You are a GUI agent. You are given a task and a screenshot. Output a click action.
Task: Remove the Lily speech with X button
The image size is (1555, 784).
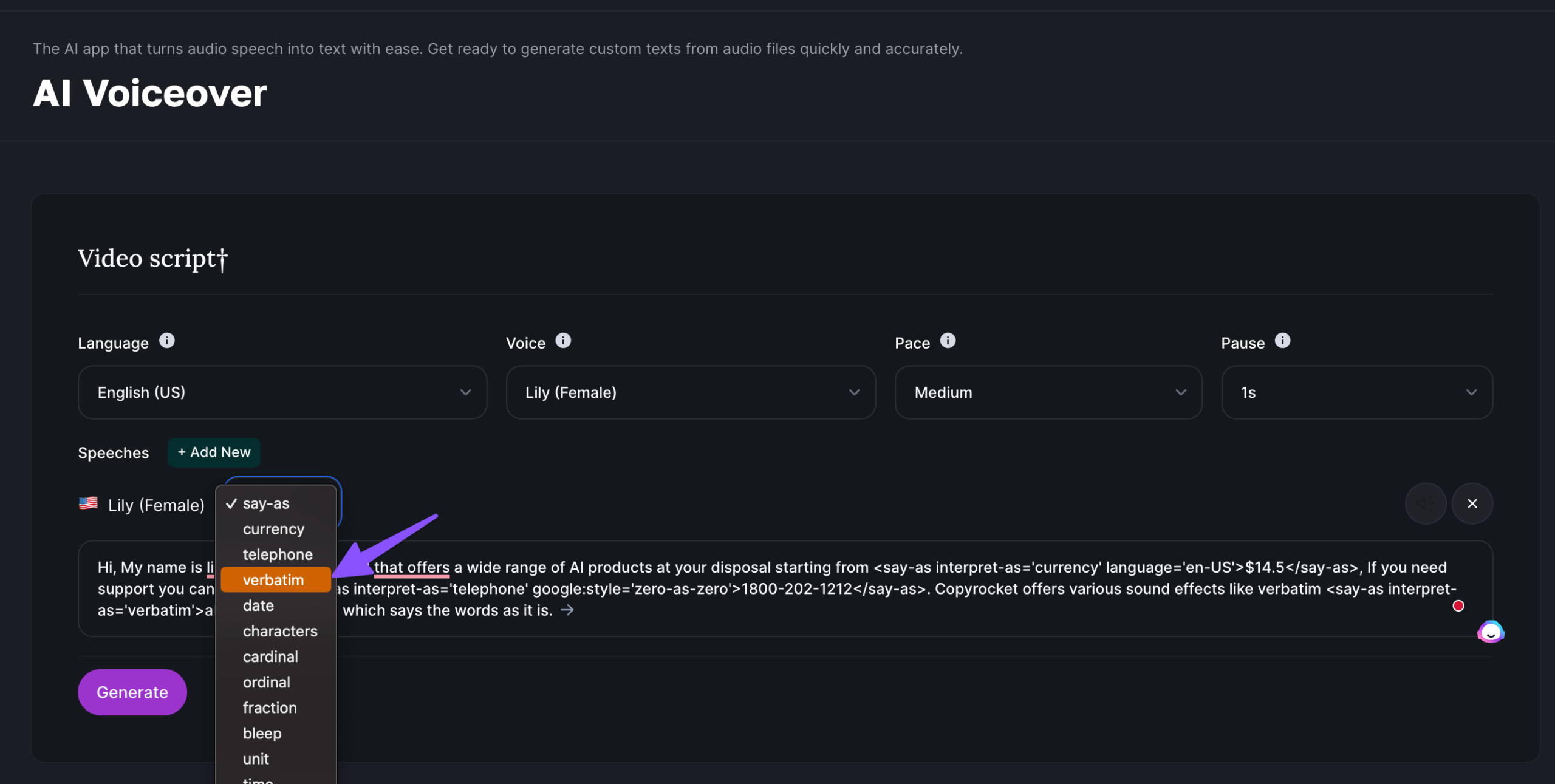coord(1472,503)
